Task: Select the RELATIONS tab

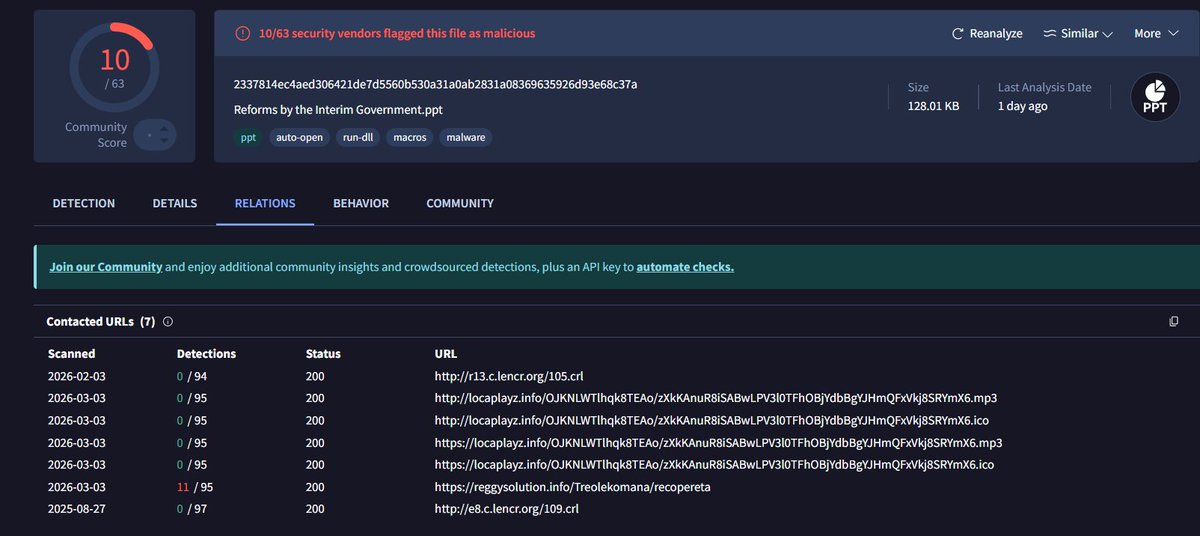Action: [x=265, y=203]
